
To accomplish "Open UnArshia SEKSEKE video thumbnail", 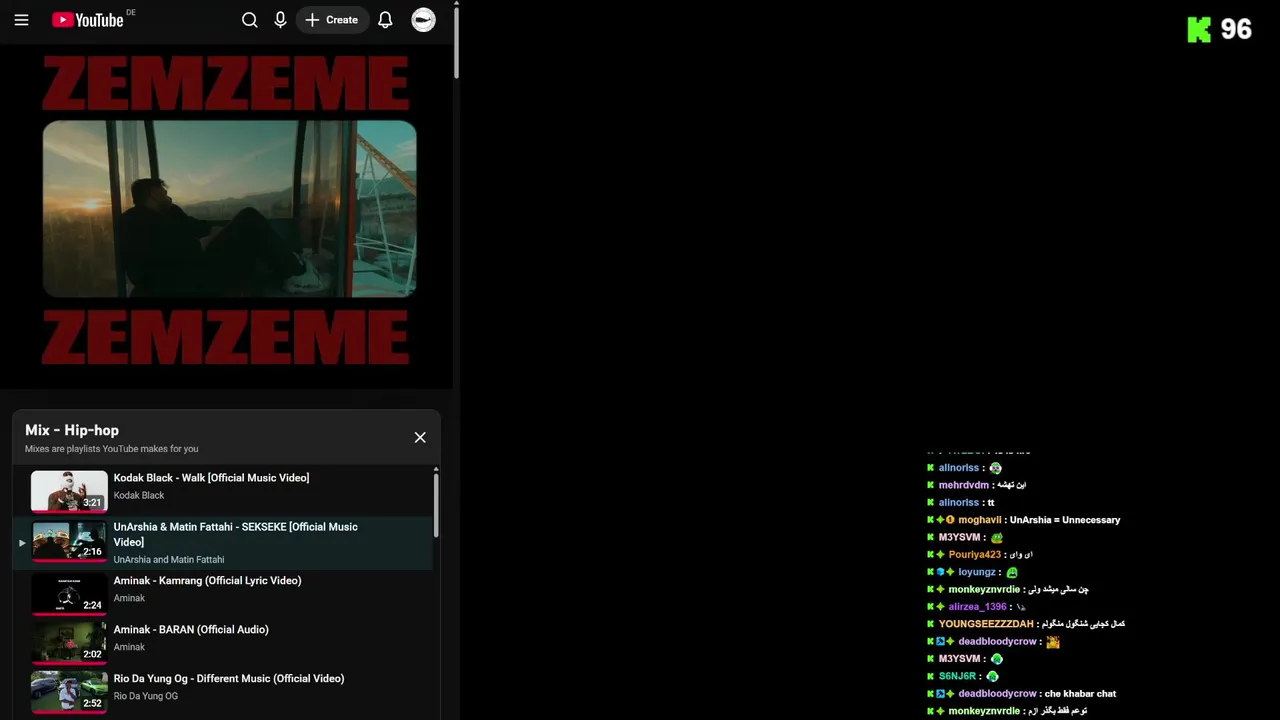I will point(69,541).
